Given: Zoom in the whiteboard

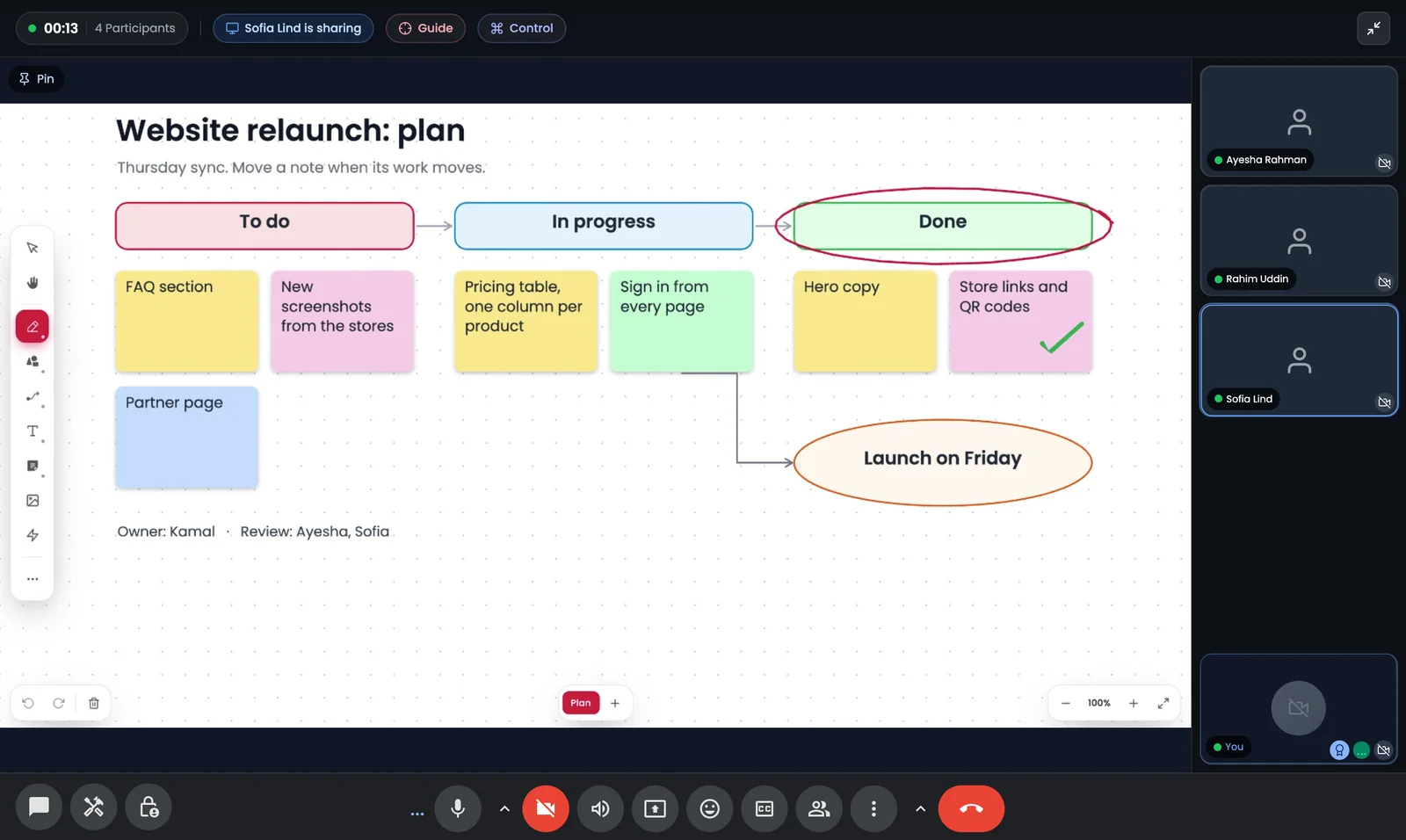Looking at the screenshot, I should (x=1134, y=703).
